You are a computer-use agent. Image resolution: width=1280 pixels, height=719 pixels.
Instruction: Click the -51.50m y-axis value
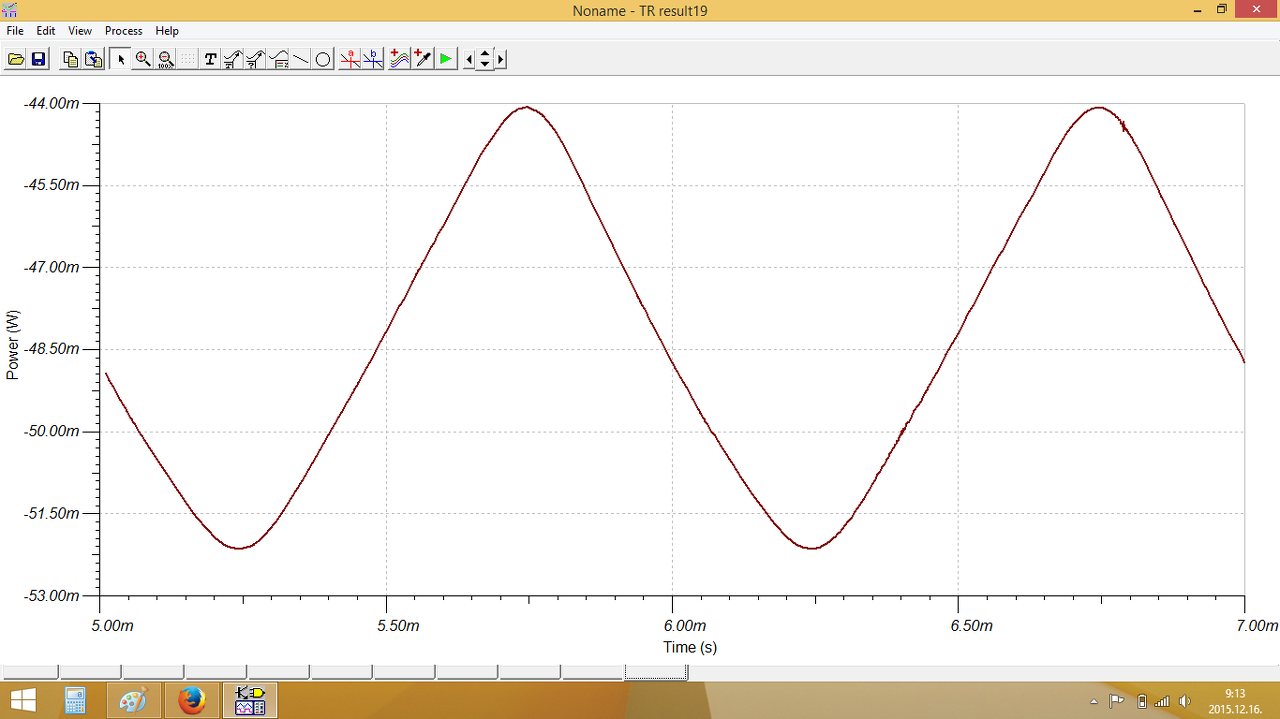(51, 513)
